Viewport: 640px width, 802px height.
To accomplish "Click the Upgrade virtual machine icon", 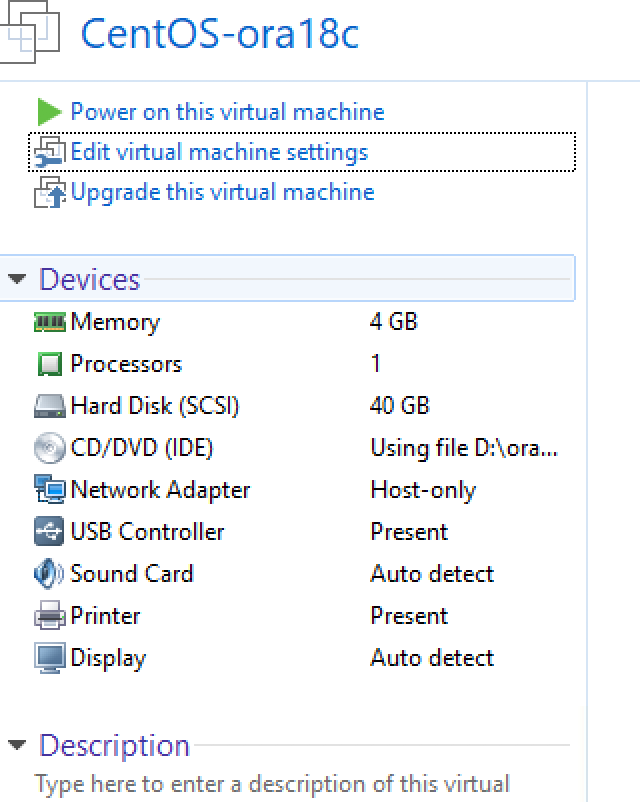I will click(50, 193).
